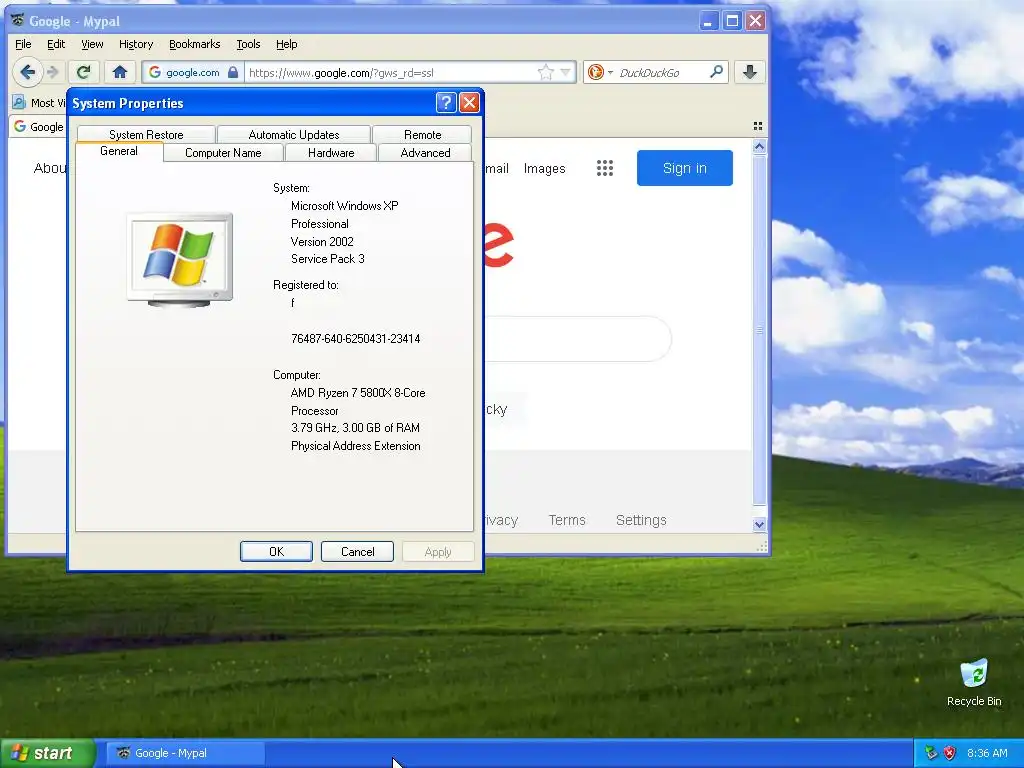
Task: Click OK in System Properties
Action: 276,552
